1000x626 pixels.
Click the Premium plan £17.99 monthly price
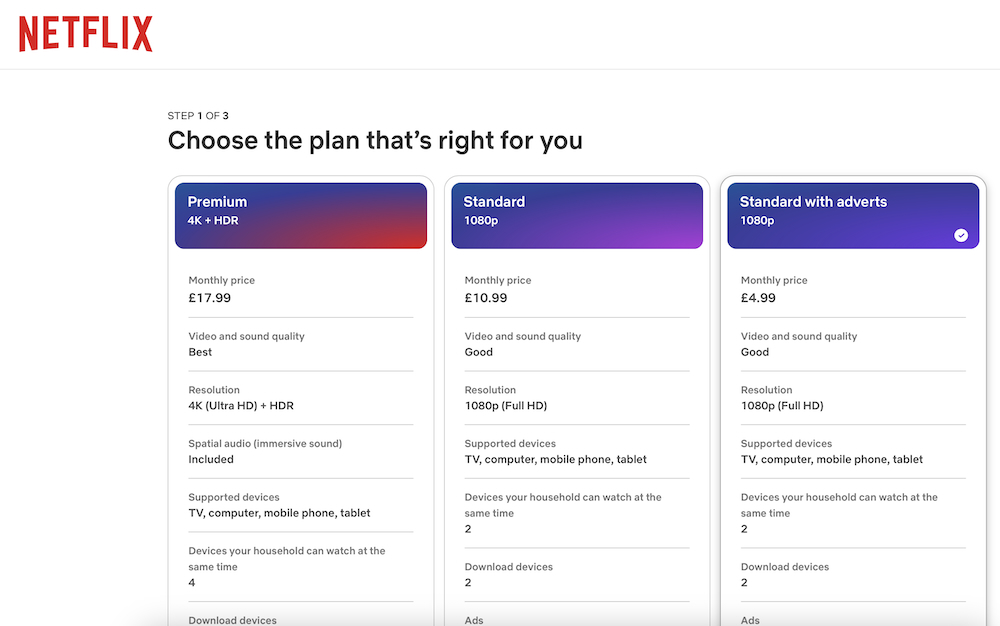pos(209,297)
